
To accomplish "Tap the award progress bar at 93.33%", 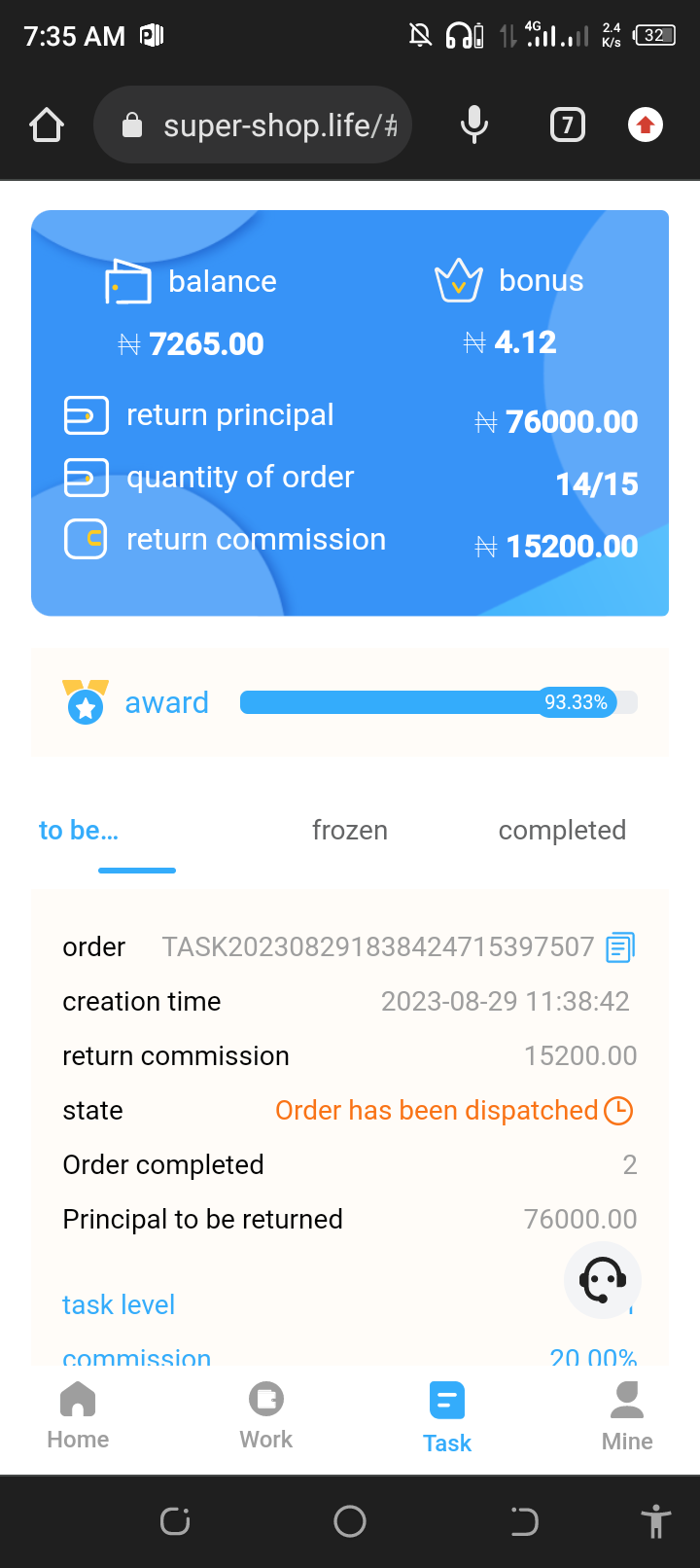I will 437,702.
